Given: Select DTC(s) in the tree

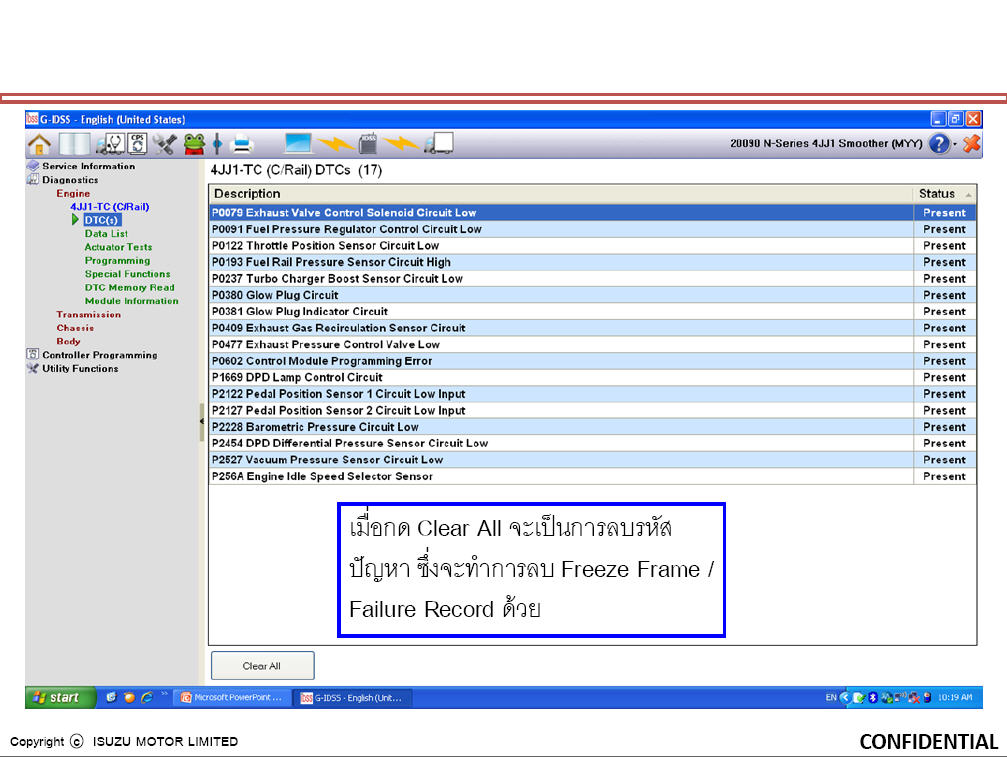Looking at the screenshot, I should 101,220.
